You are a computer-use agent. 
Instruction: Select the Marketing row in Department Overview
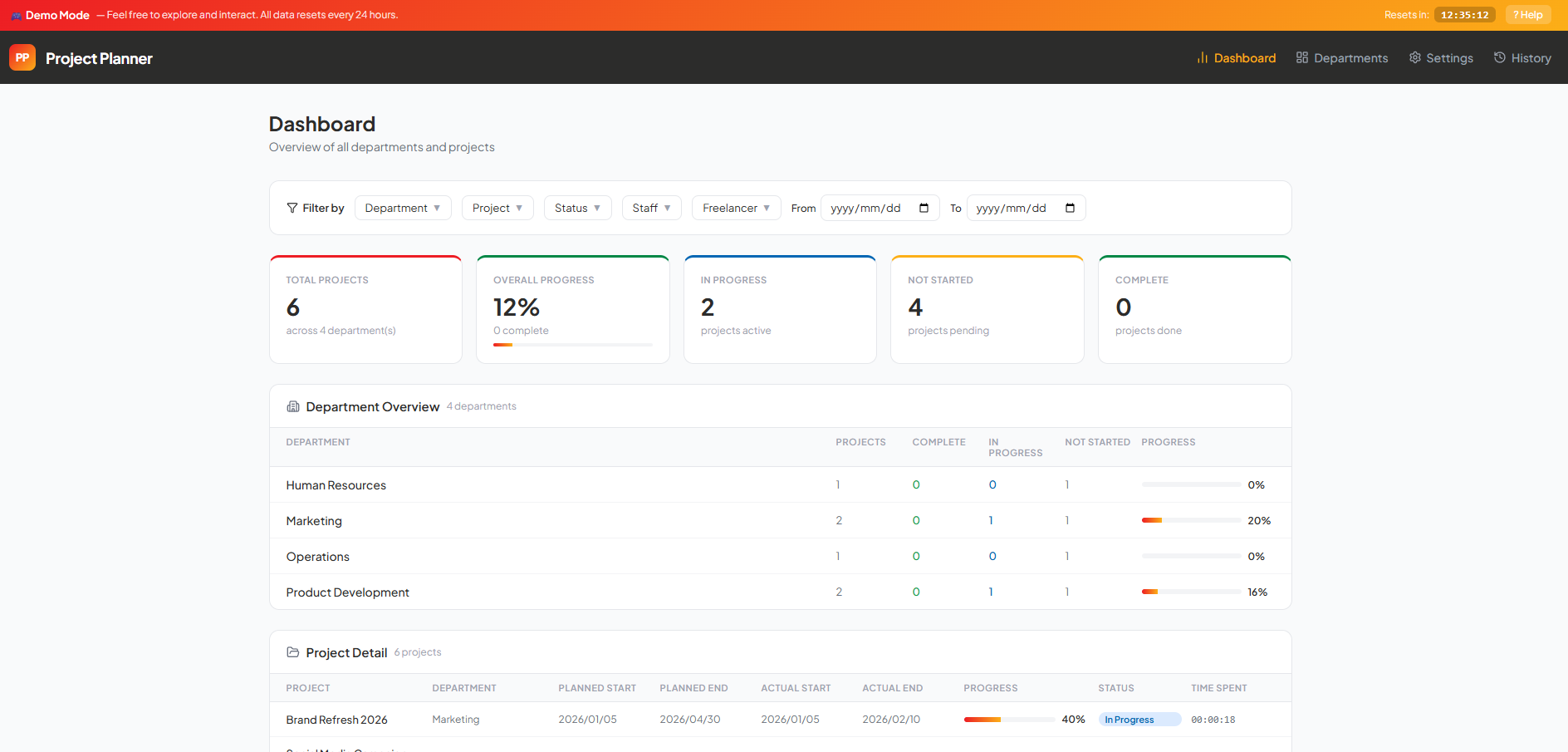click(781, 520)
